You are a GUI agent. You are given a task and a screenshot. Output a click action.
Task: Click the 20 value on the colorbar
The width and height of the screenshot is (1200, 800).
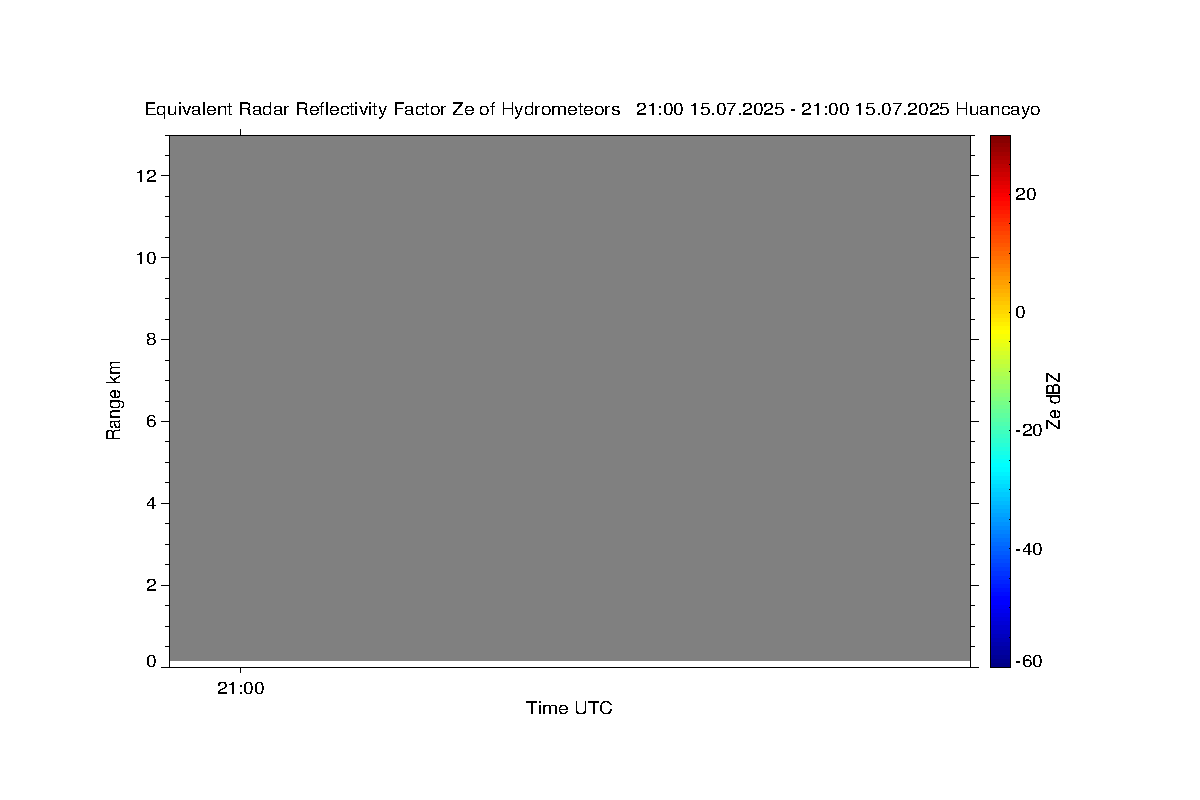coord(1025,194)
